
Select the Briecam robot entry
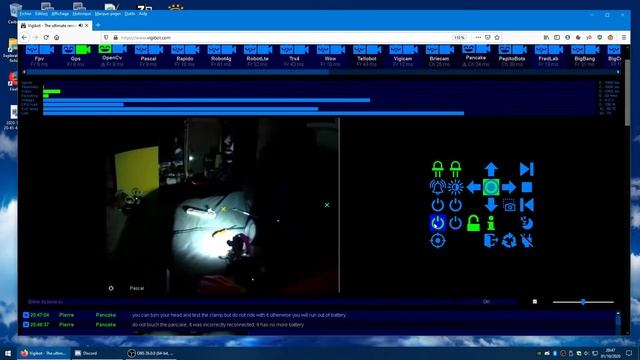coord(439,56)
